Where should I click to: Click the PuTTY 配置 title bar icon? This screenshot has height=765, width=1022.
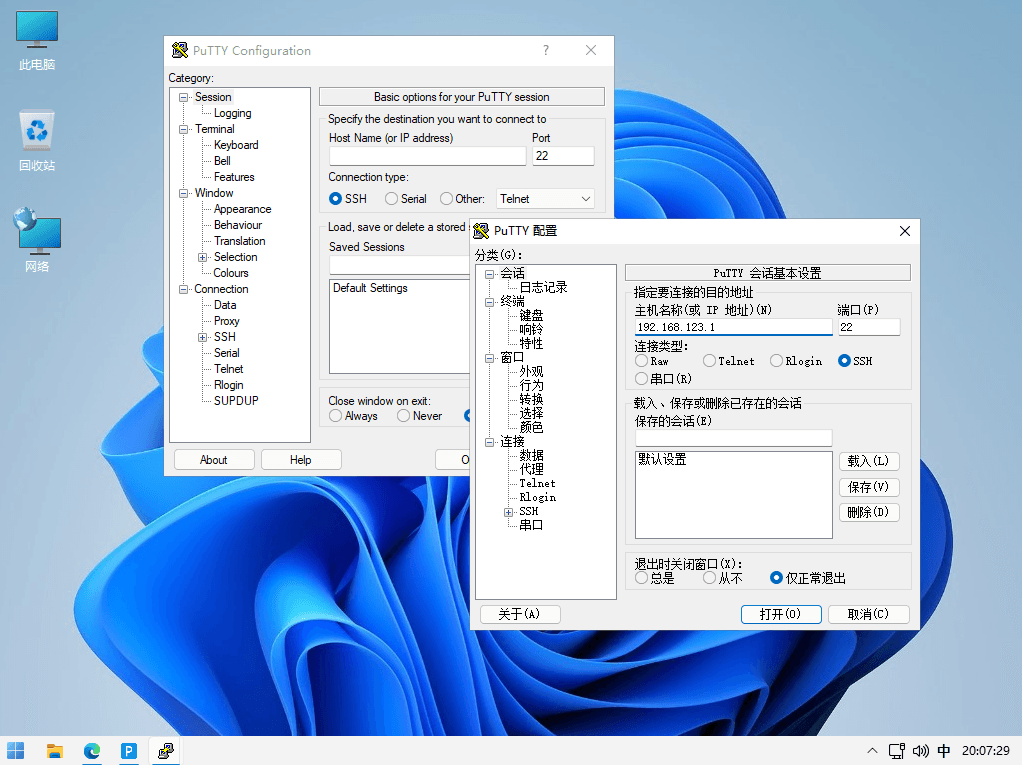[x=481, y=231]
